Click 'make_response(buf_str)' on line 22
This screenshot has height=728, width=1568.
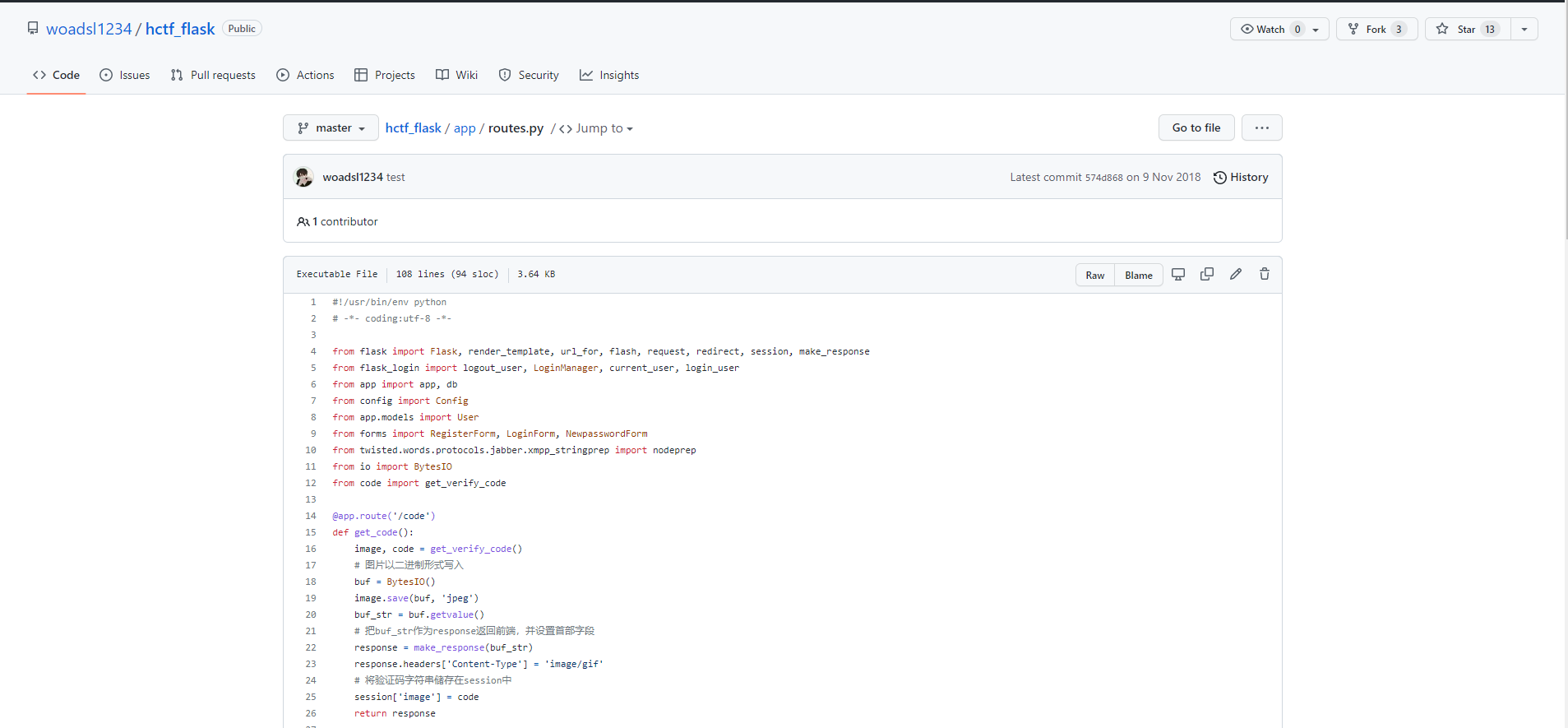click(x=473, y=647)
